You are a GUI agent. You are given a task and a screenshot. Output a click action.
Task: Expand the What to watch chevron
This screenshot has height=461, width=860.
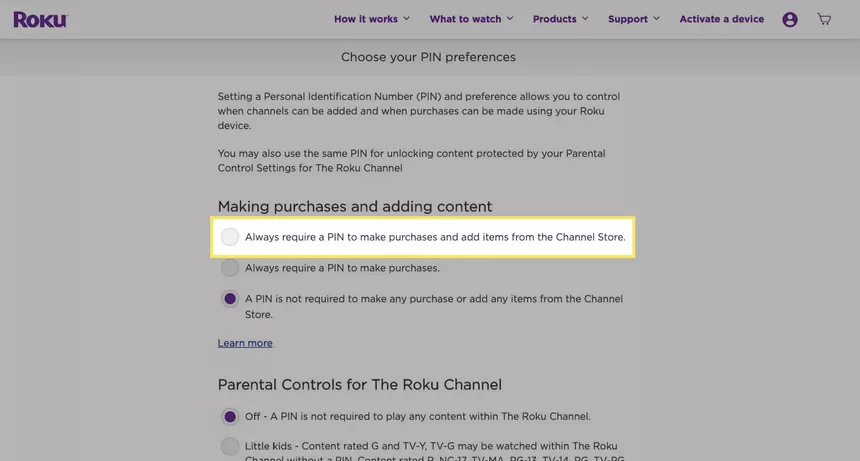510,19
